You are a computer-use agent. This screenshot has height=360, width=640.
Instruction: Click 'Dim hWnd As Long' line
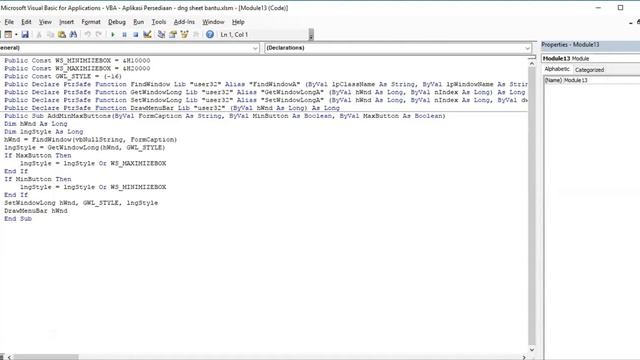coord(36,124)
